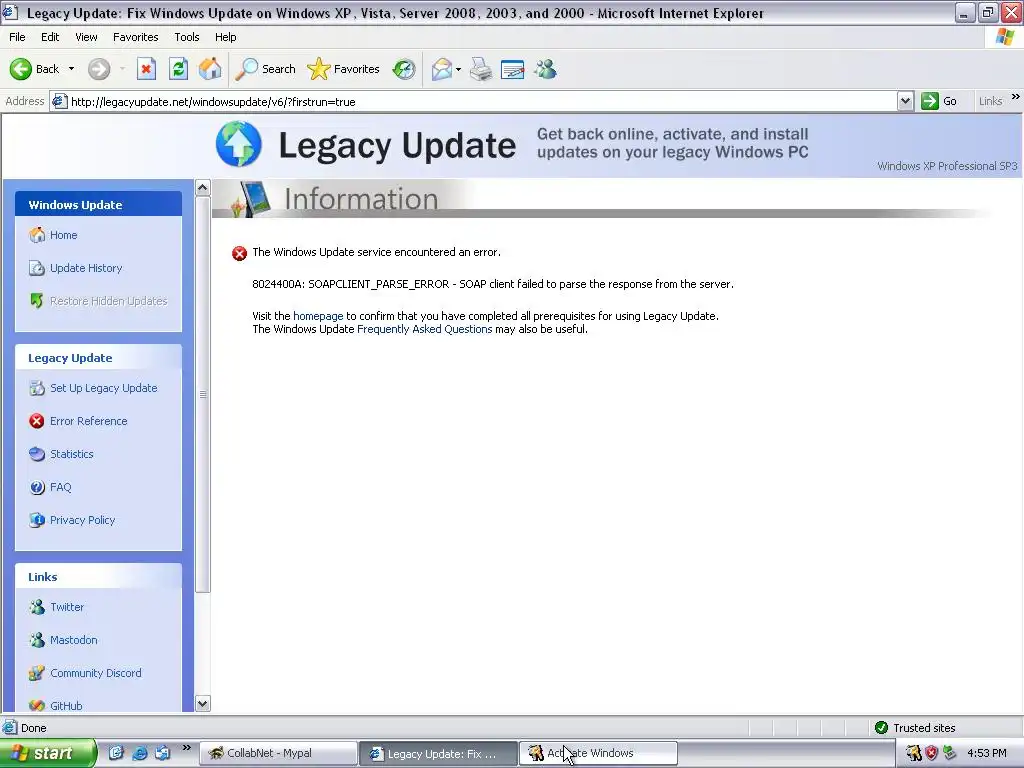1024x768 pixels.
Task: Expand the Quick Launch overflow chevron
Action: [x=187, y=748]
